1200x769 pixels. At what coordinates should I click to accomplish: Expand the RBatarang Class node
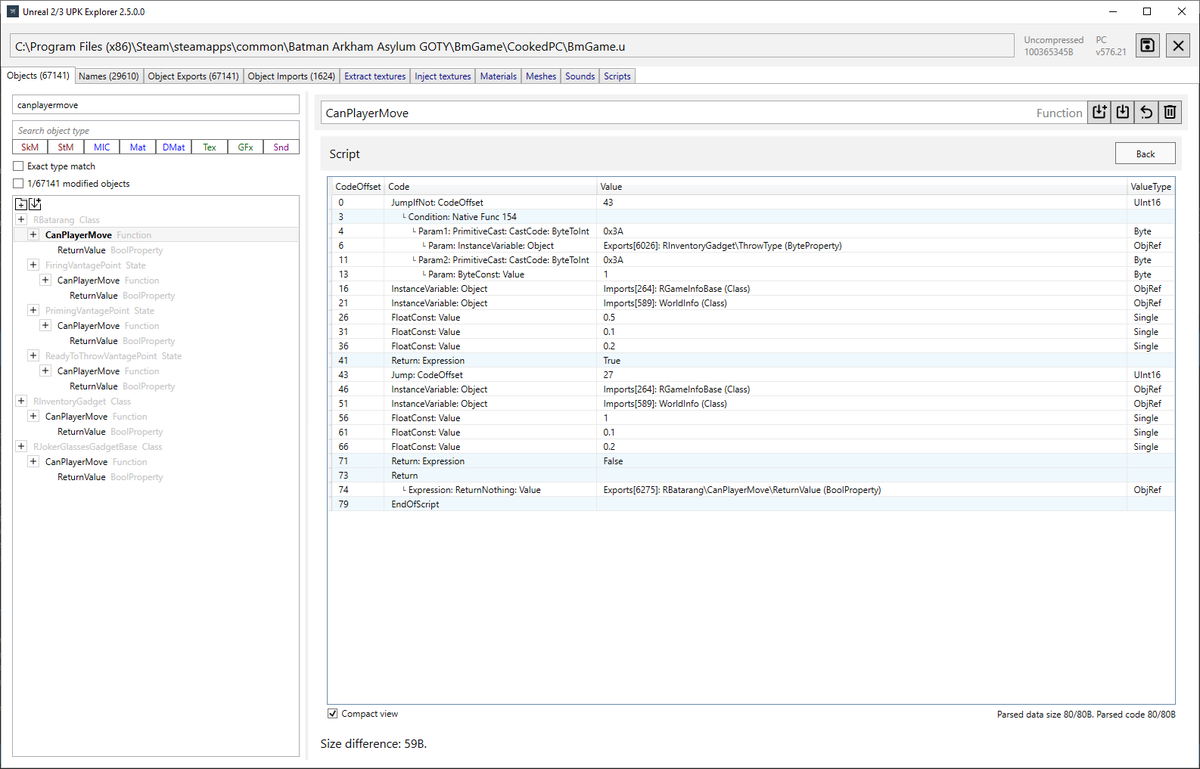pyautogui.click(x=20, y=219)
